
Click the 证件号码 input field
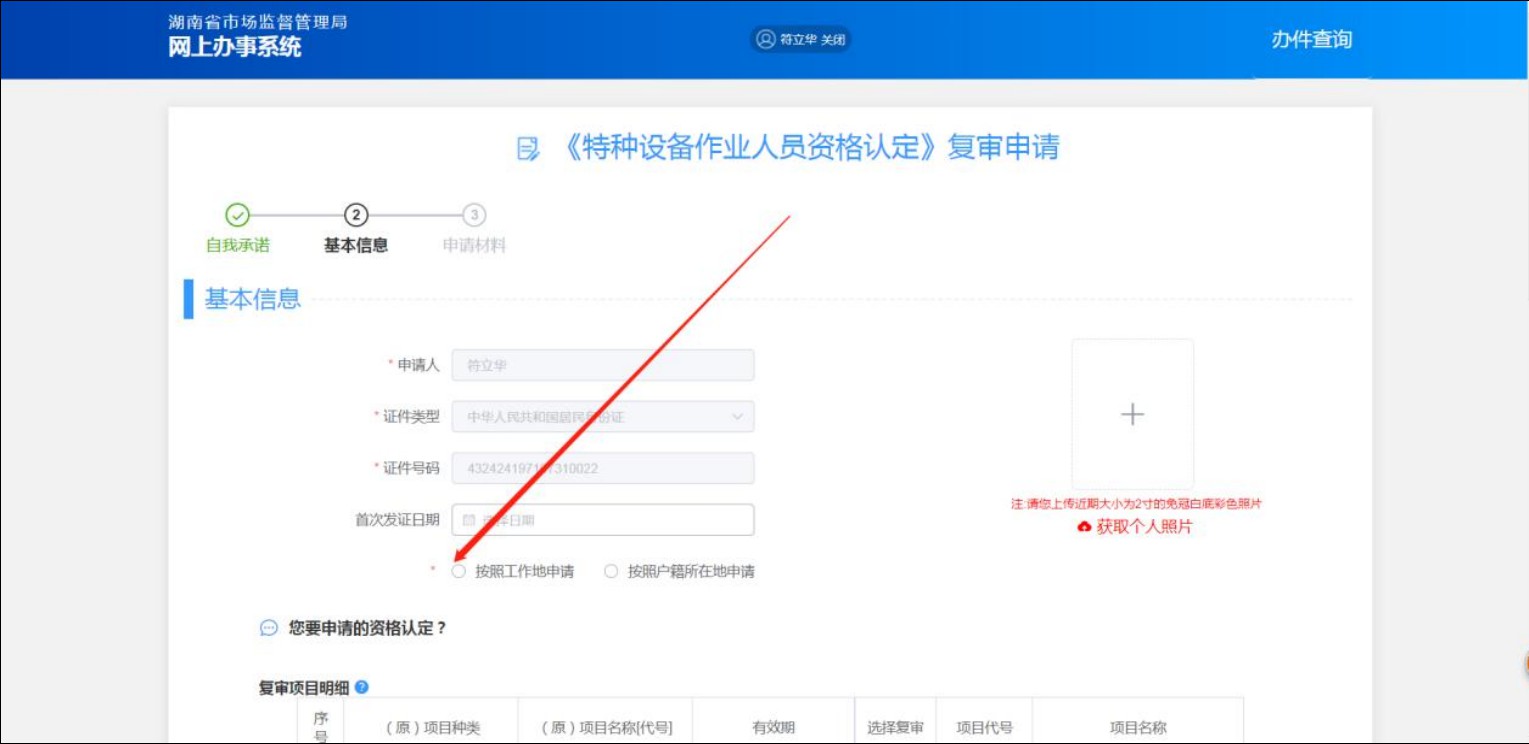603,468
